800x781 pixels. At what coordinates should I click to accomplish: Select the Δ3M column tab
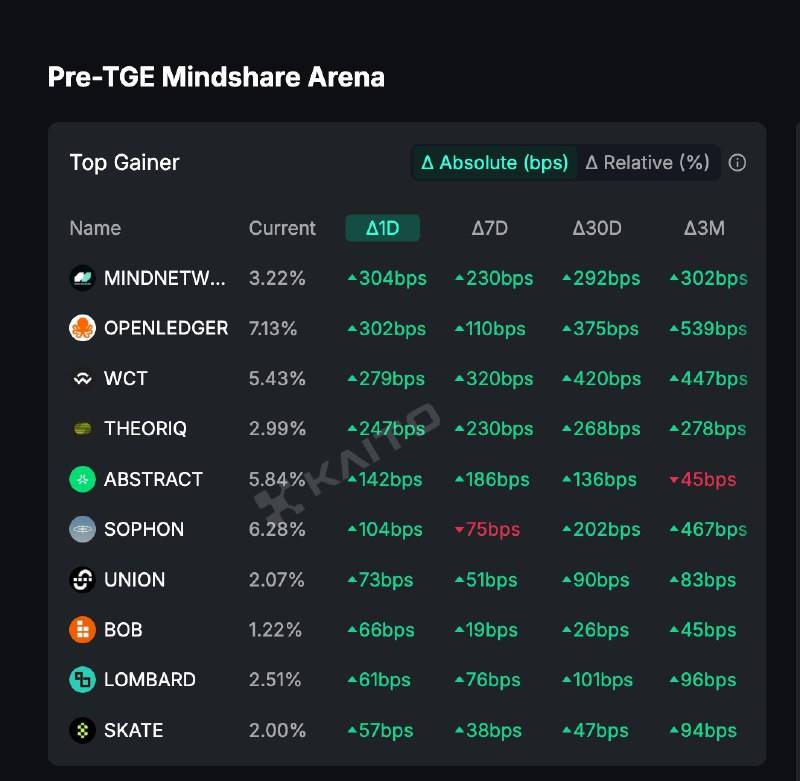pyautogui.click(x=704, y=228)
